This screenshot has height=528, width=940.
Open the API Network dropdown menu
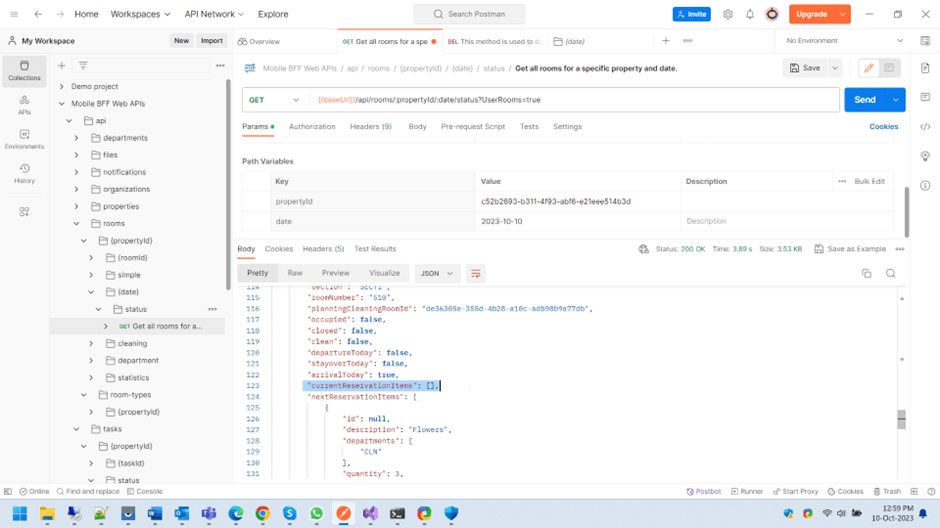tap(214, 14)
